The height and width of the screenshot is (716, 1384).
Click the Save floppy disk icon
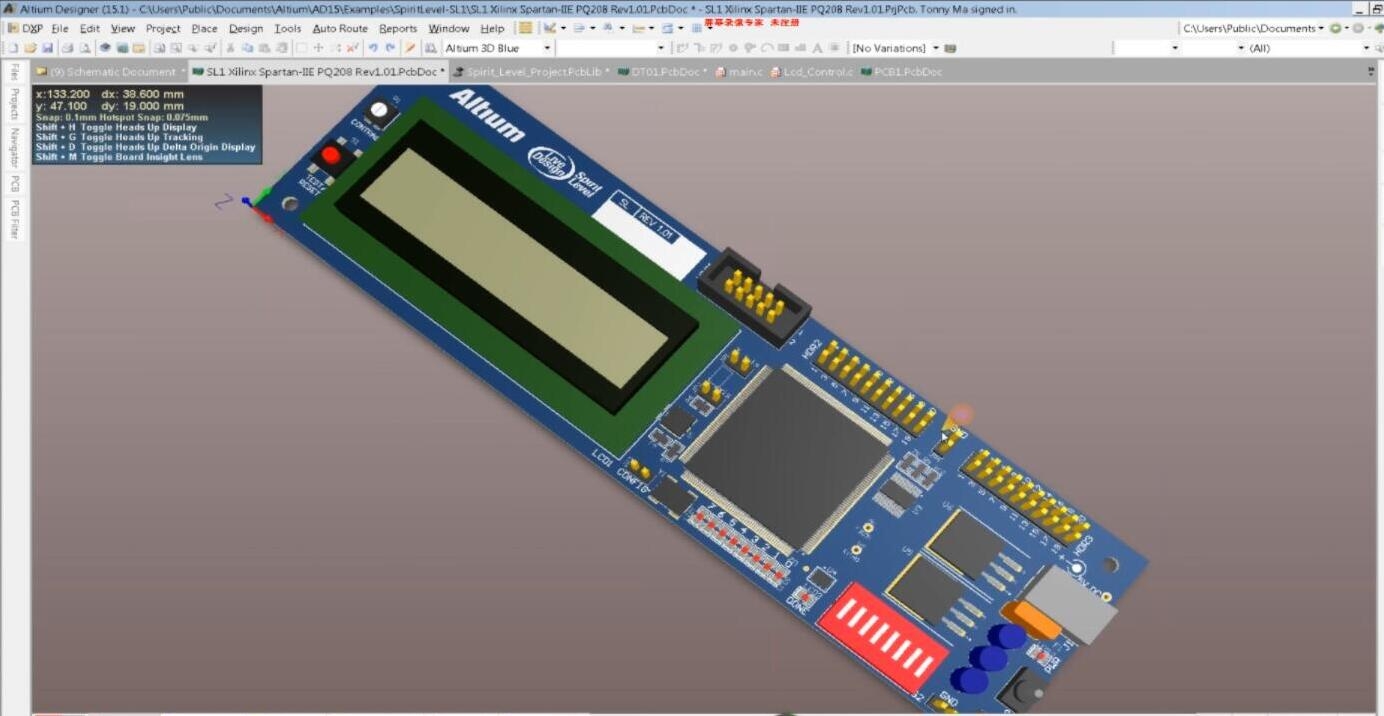pyautogui.click(x=47, y=48)
